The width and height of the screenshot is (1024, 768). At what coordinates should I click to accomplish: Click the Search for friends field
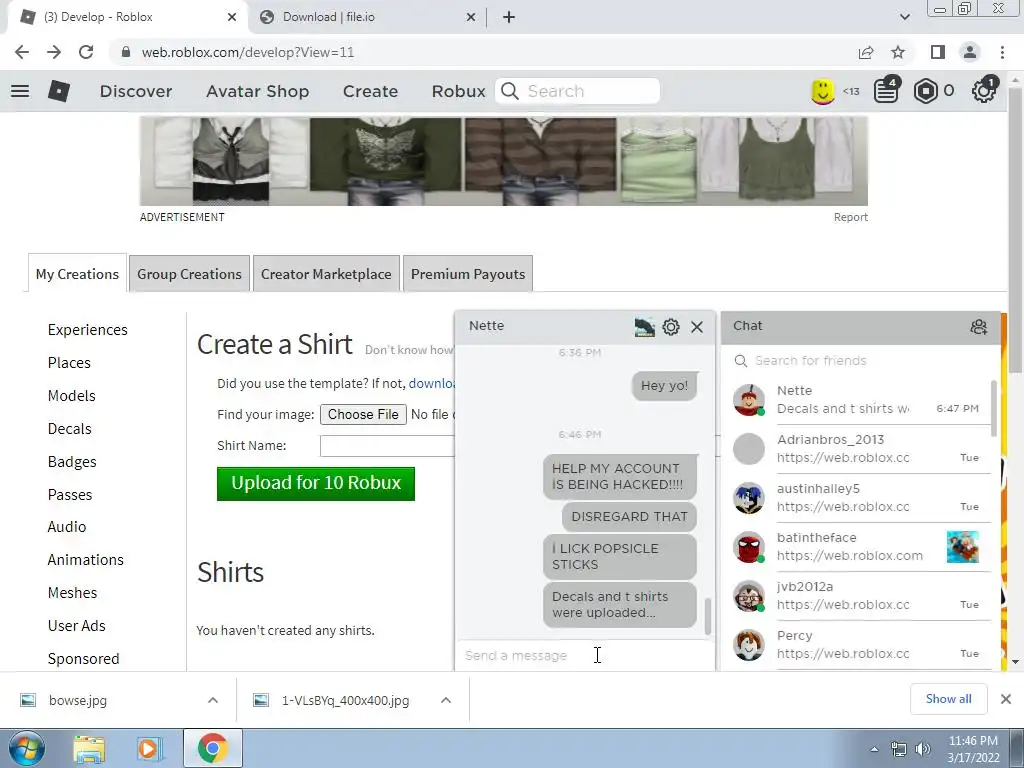click(x=861, y=360)
